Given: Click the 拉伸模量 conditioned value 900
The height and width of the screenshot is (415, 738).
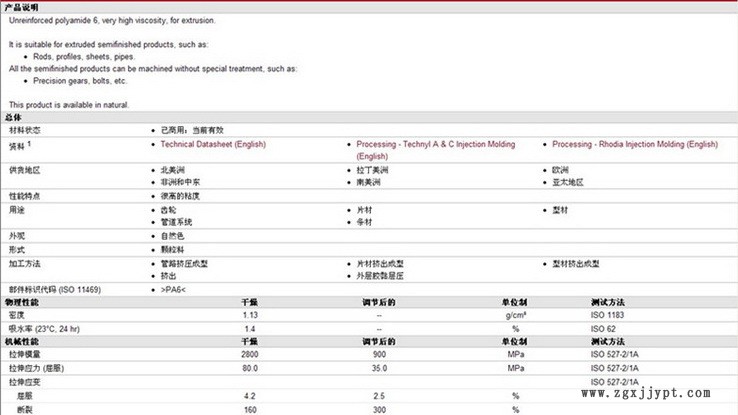Looking at the screenshot, I should (x=379, y=354).
